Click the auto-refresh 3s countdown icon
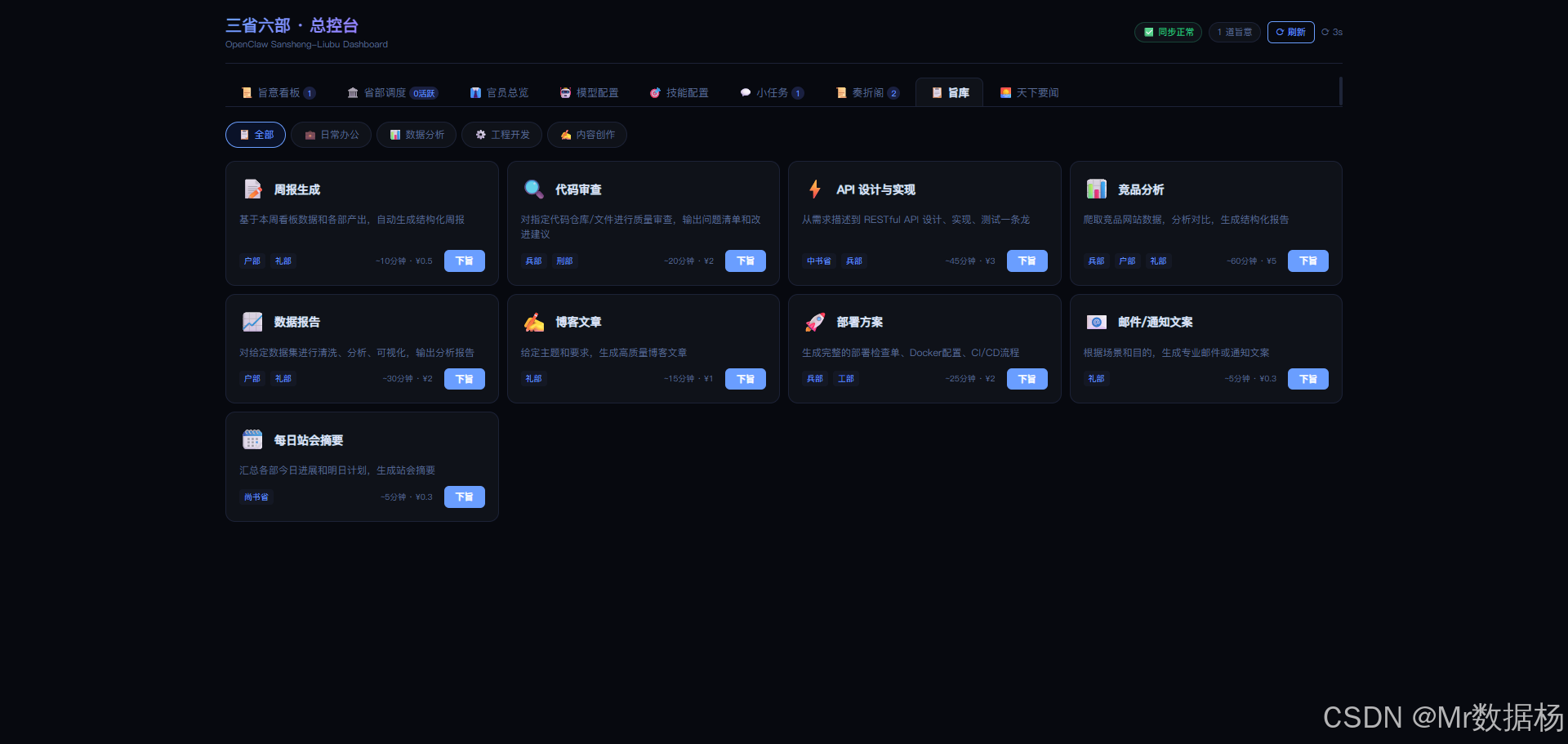Viewport: 1568px width, 744px height. click(1325, 33)
